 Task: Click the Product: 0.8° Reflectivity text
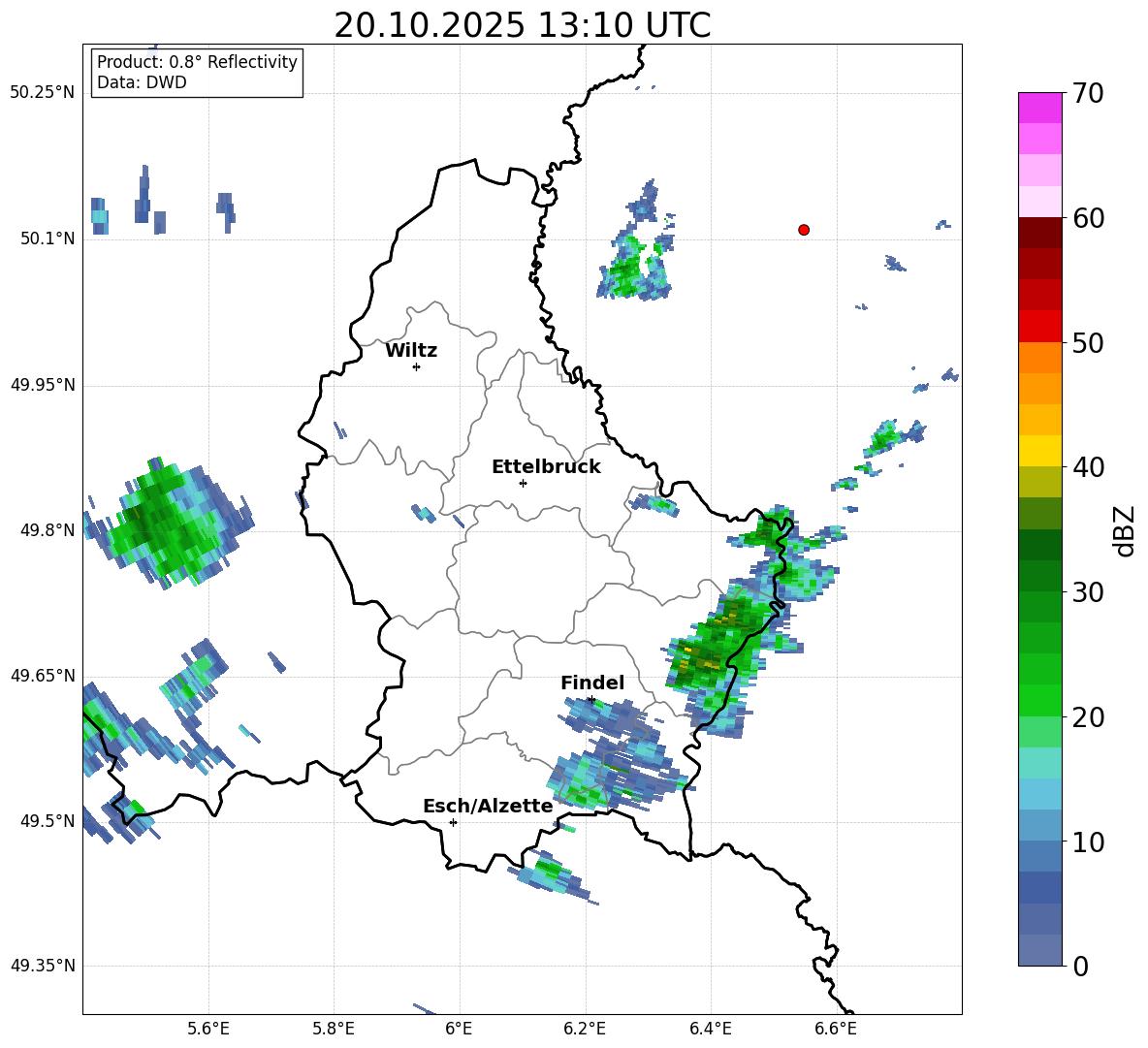pyautogui.click(x=197, y=61)
